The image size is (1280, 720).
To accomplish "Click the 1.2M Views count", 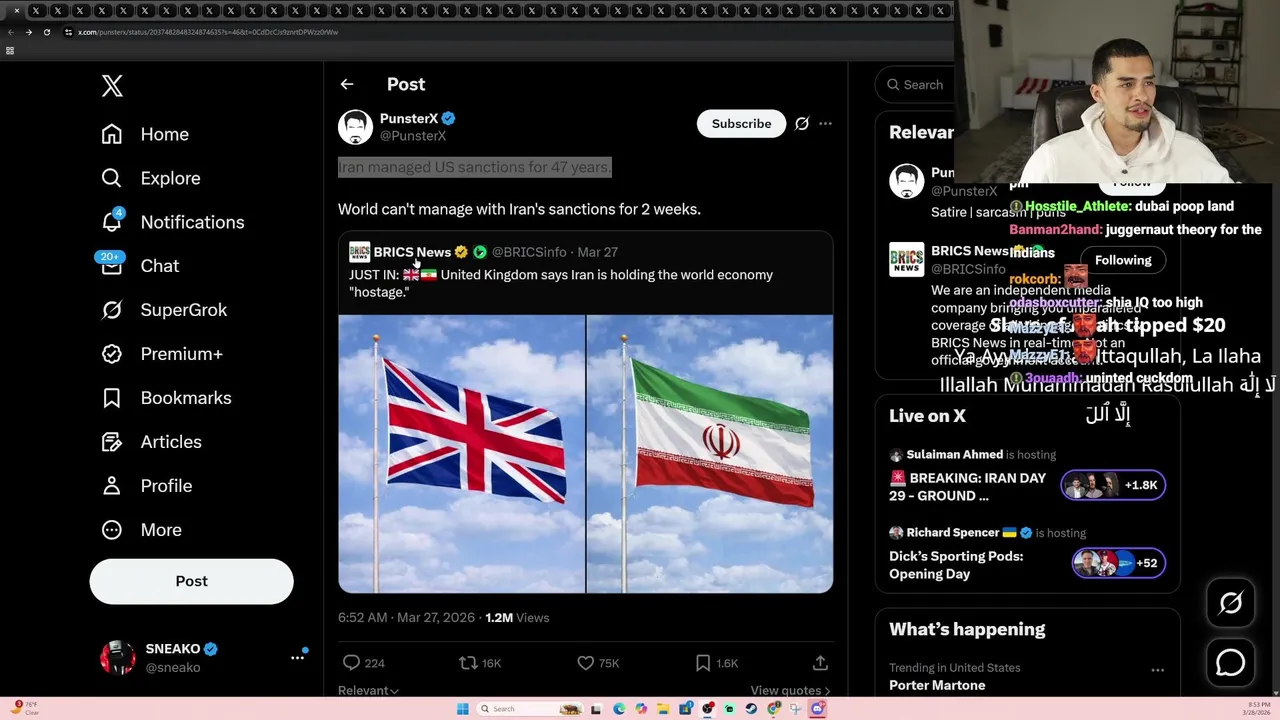I will 517,618.
